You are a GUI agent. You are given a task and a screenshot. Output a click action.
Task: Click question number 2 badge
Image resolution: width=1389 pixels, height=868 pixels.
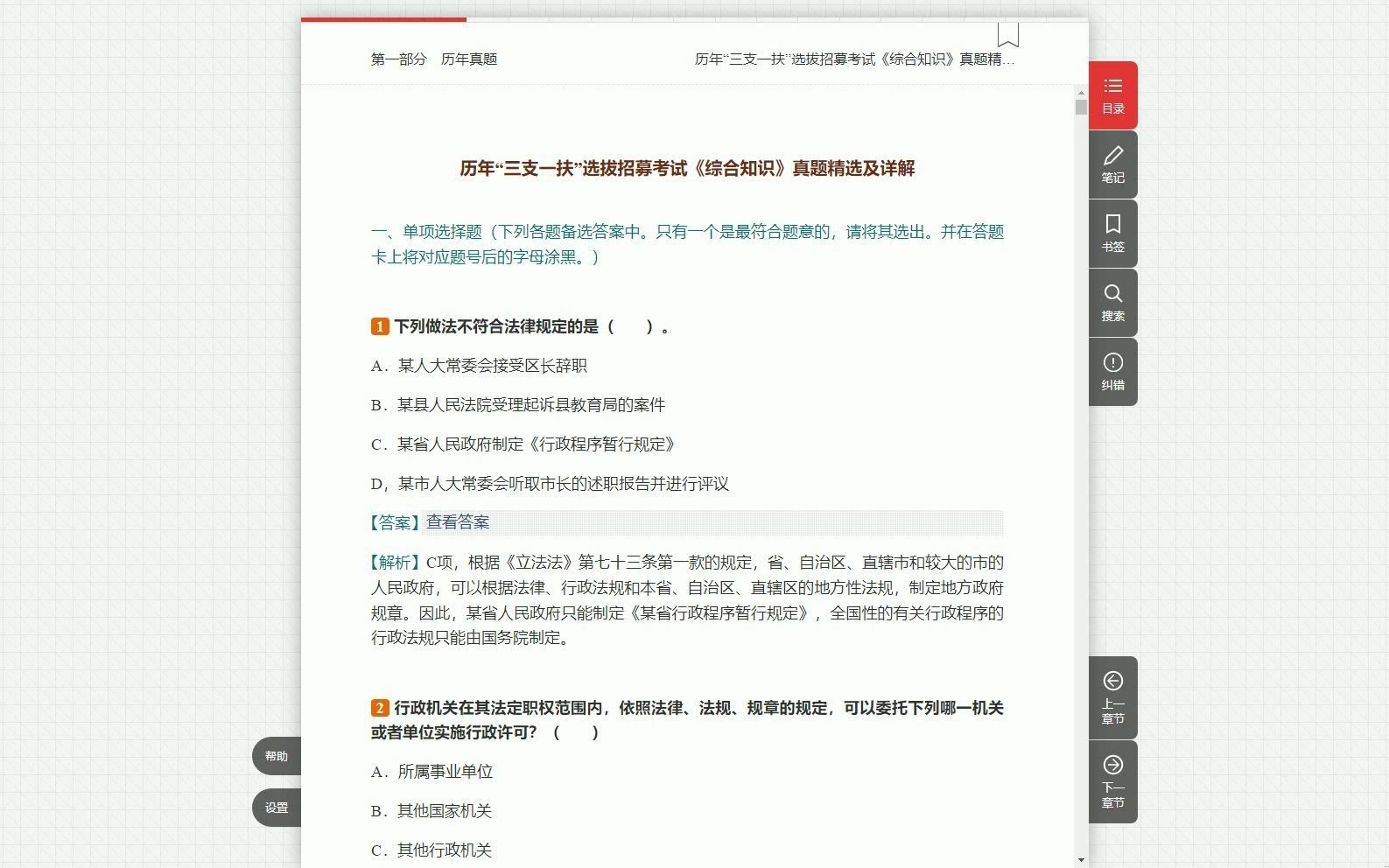coord(380,708)
